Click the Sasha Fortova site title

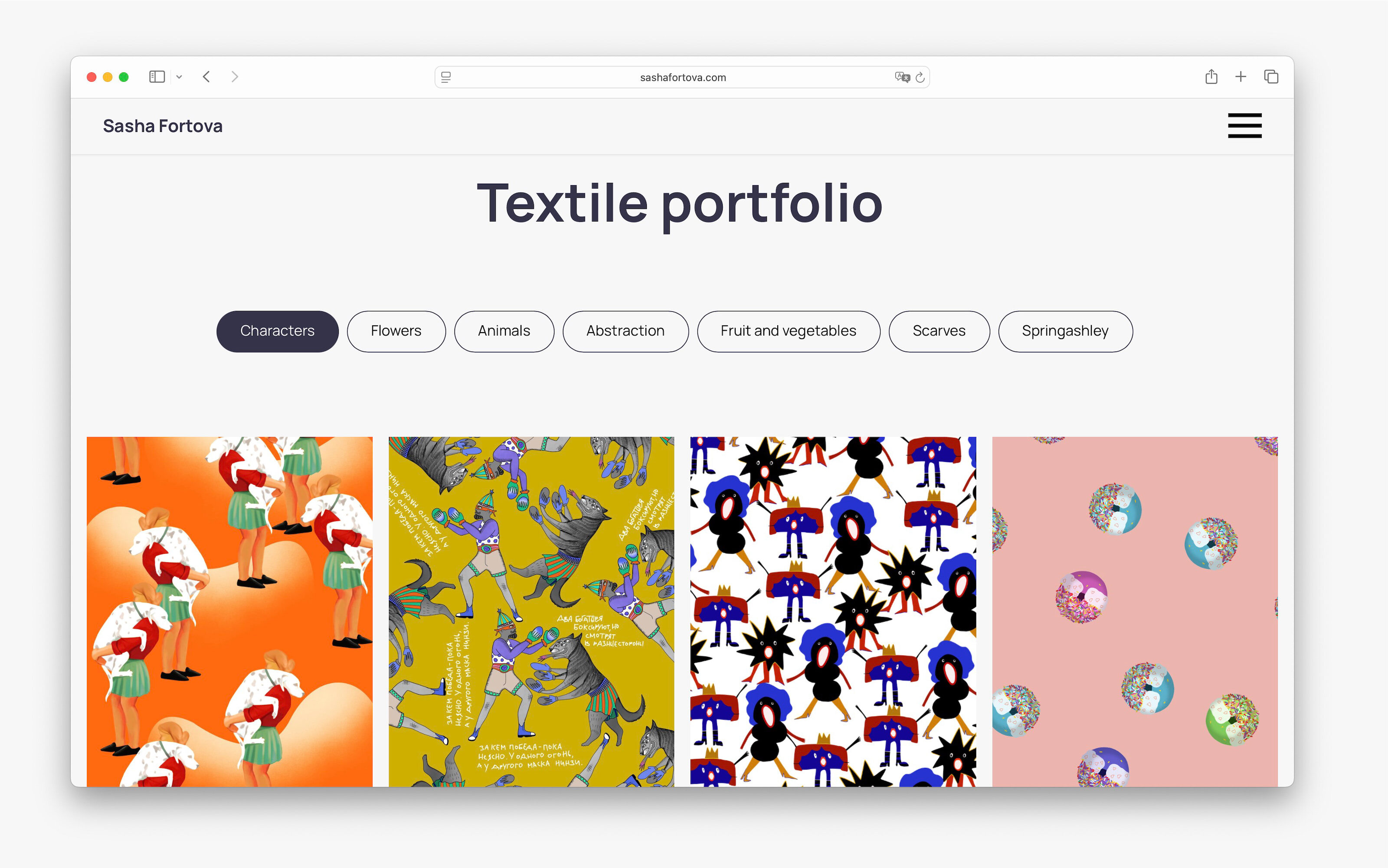pyautogui.click(x=163, y=126)
